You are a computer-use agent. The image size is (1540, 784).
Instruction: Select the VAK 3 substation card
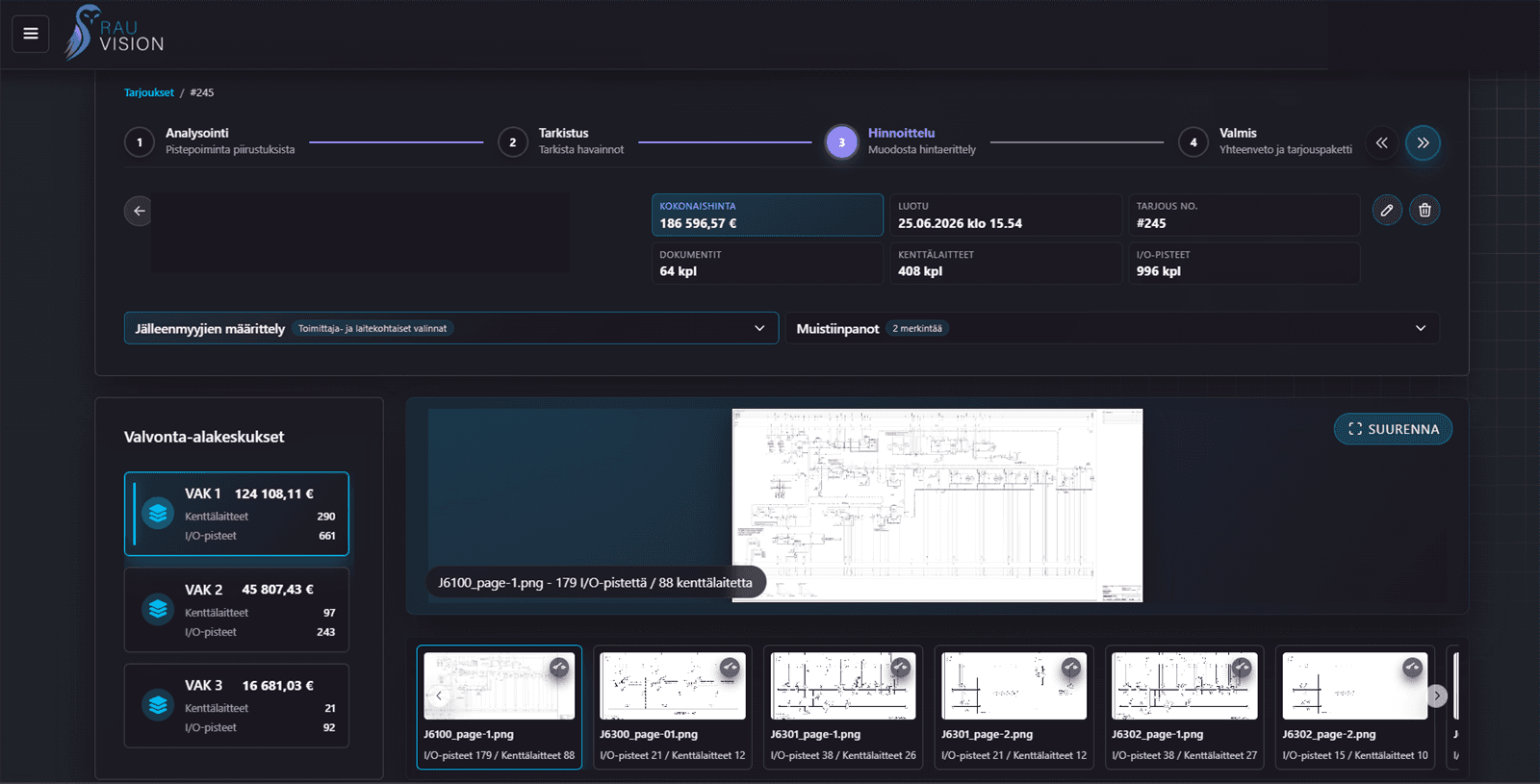click(237, 706)
